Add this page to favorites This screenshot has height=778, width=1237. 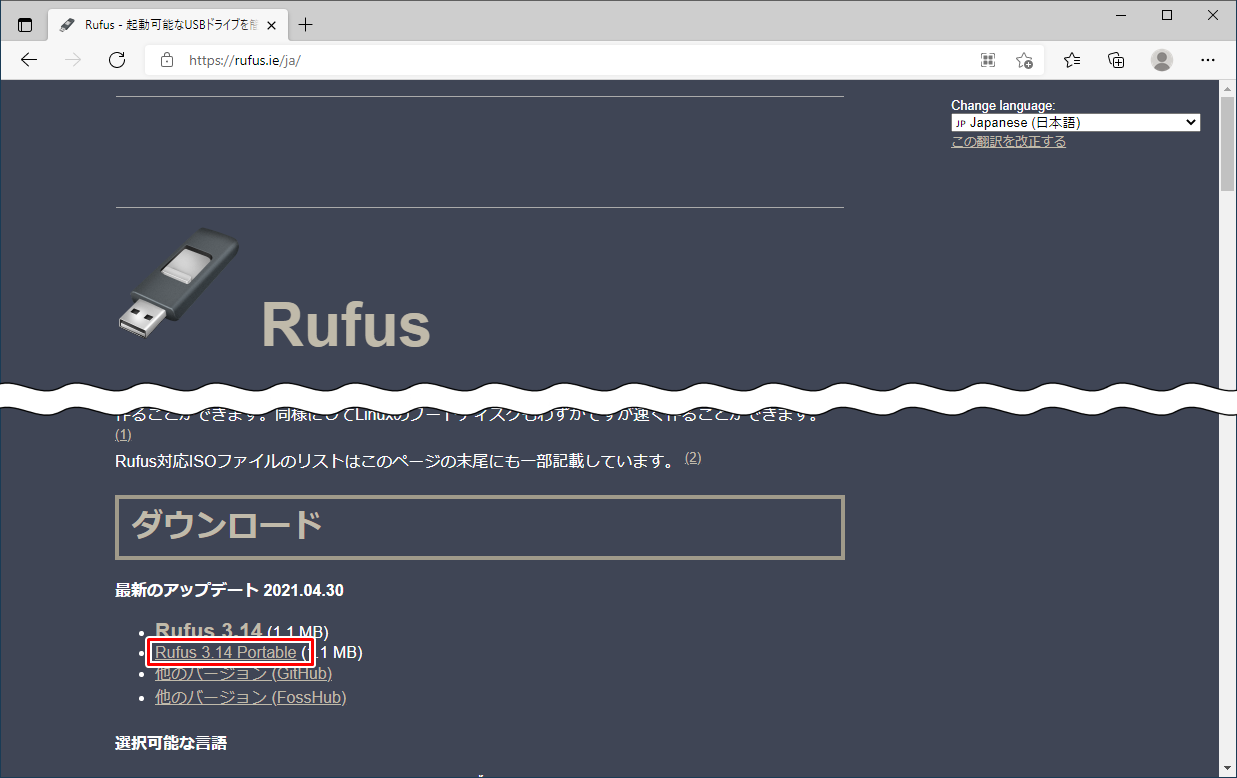click(x=1024, y=60)
